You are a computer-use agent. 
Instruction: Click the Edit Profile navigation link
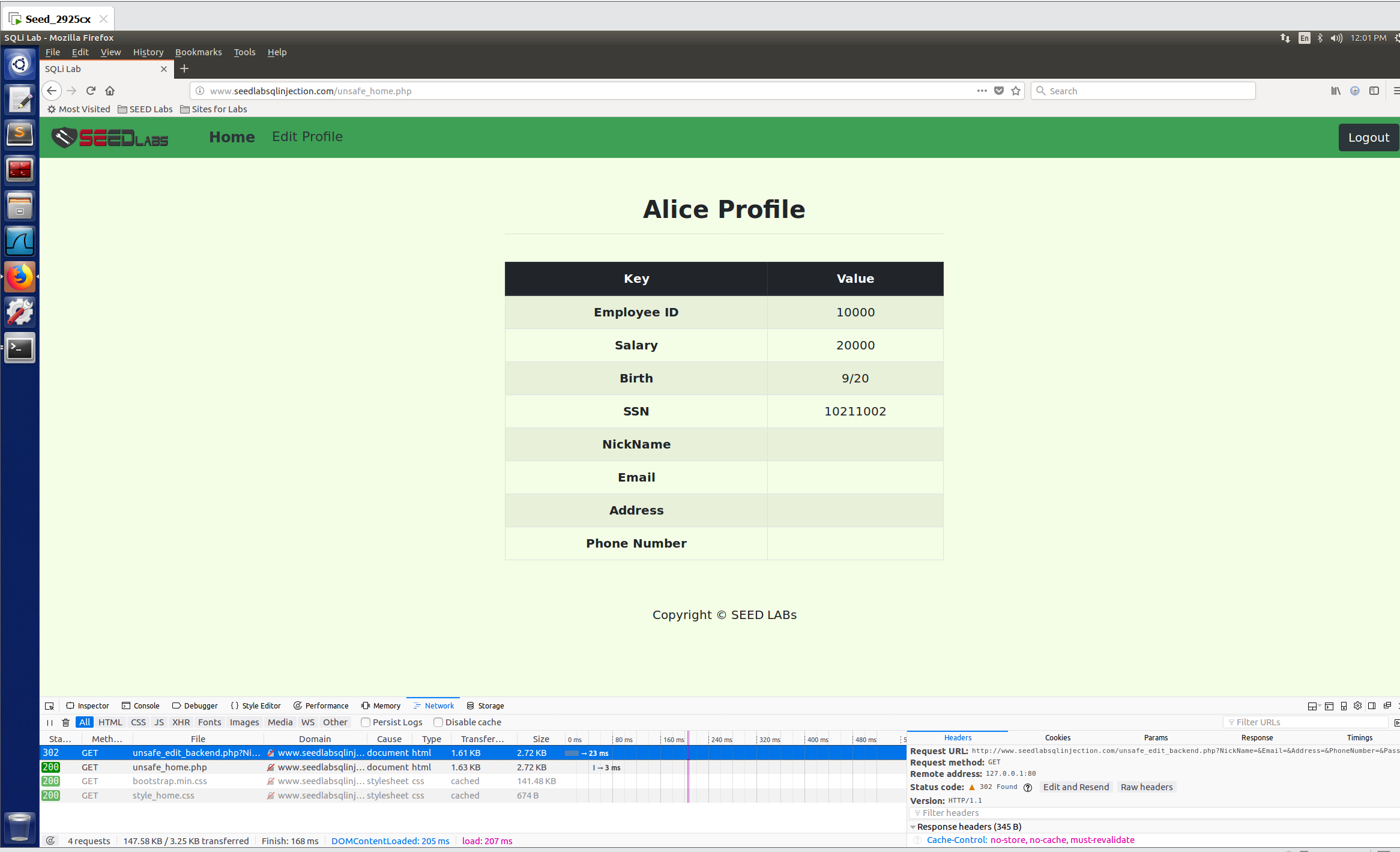[x=308, y=137]
